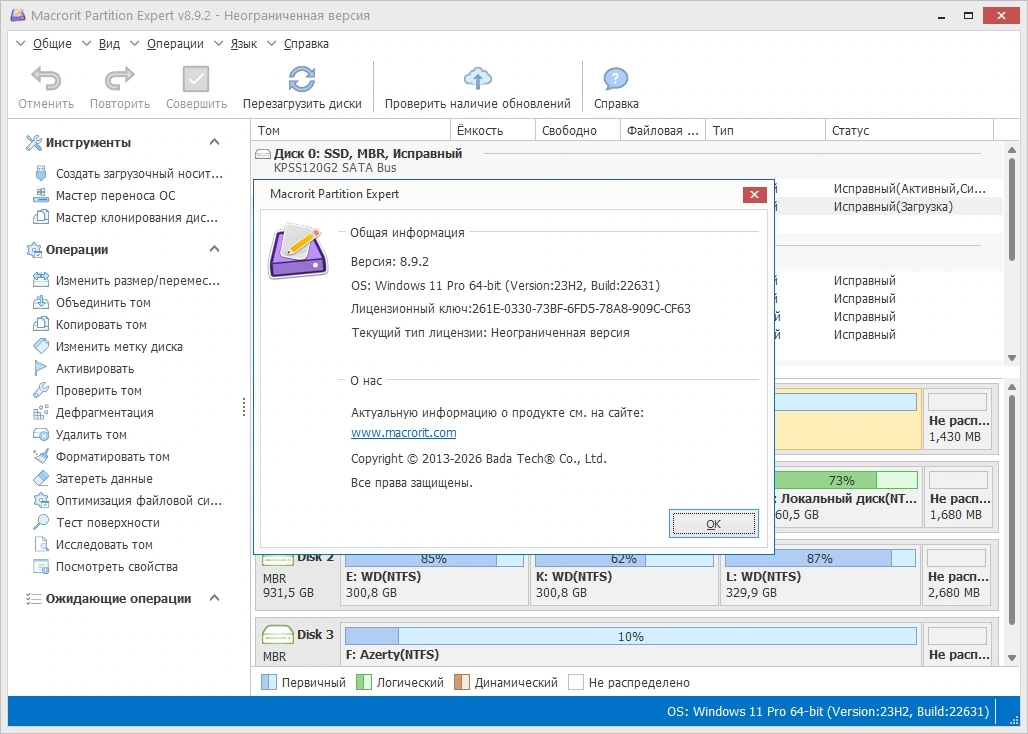Reload disks via Перезагрузить диски icon
The width and height of the screenshot is (1028, 734).
(302, 79)
